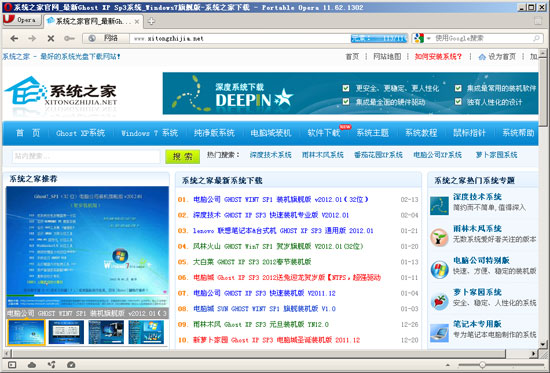Open 首 页 in blue navigation bar
Viewport: 550px width, 373px height.
point(28,133)
